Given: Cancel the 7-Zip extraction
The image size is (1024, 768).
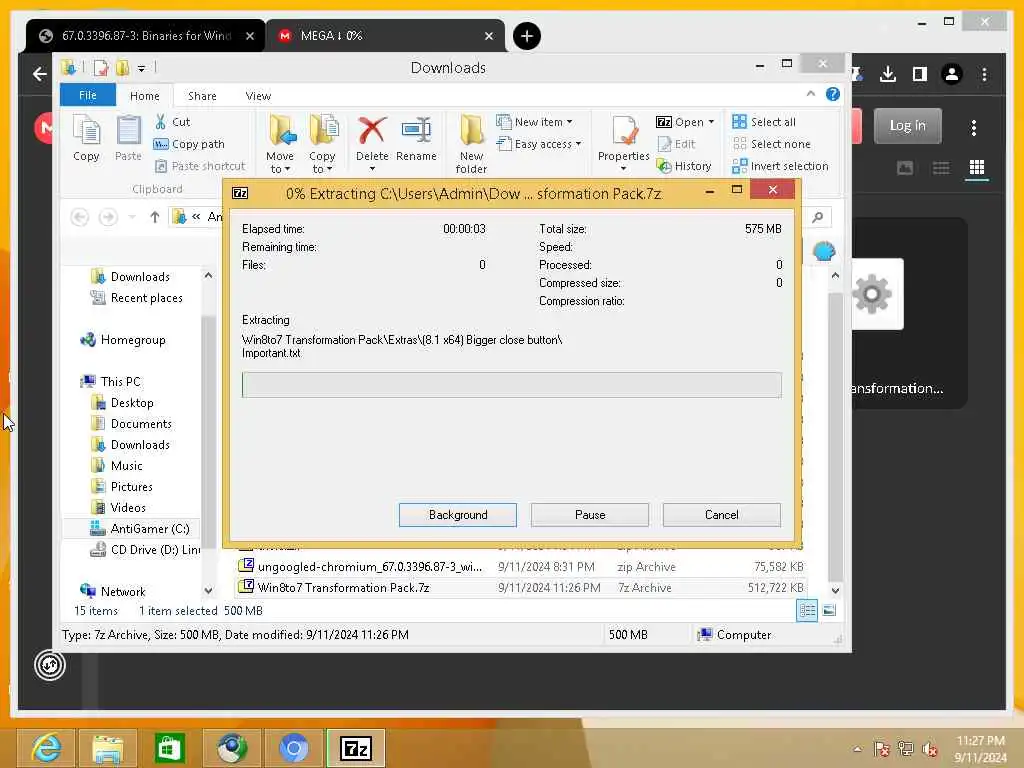Looking at the screenshot, I should click(x=722, y=515).
